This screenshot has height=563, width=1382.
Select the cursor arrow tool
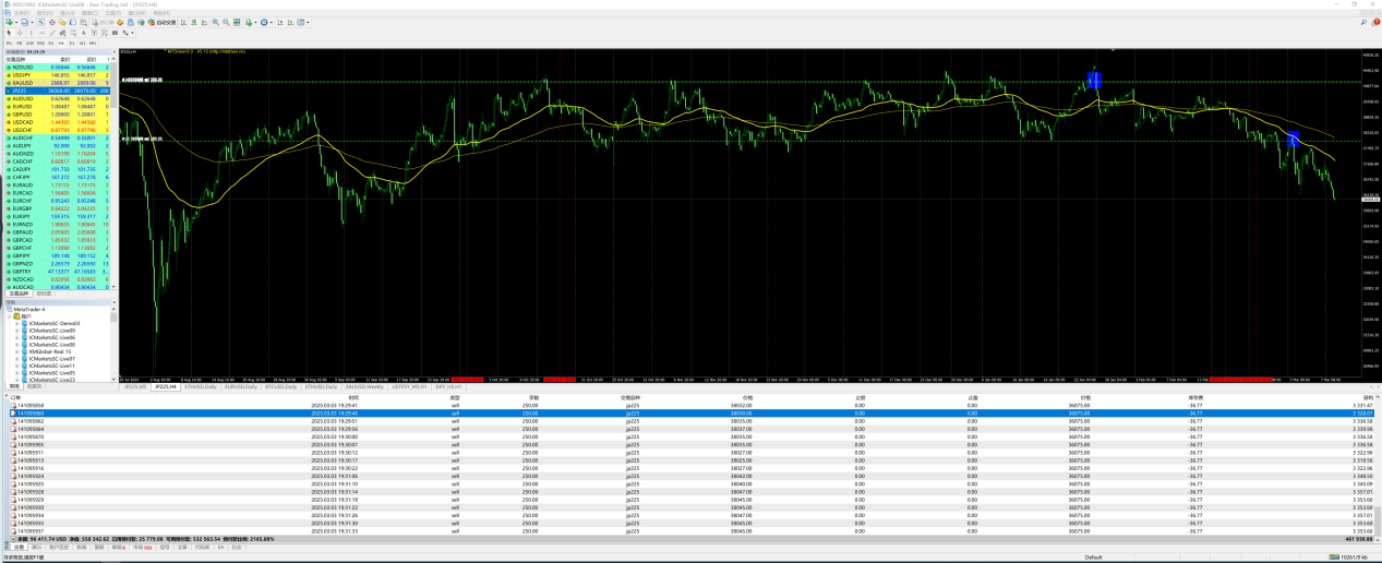point(9,32)
